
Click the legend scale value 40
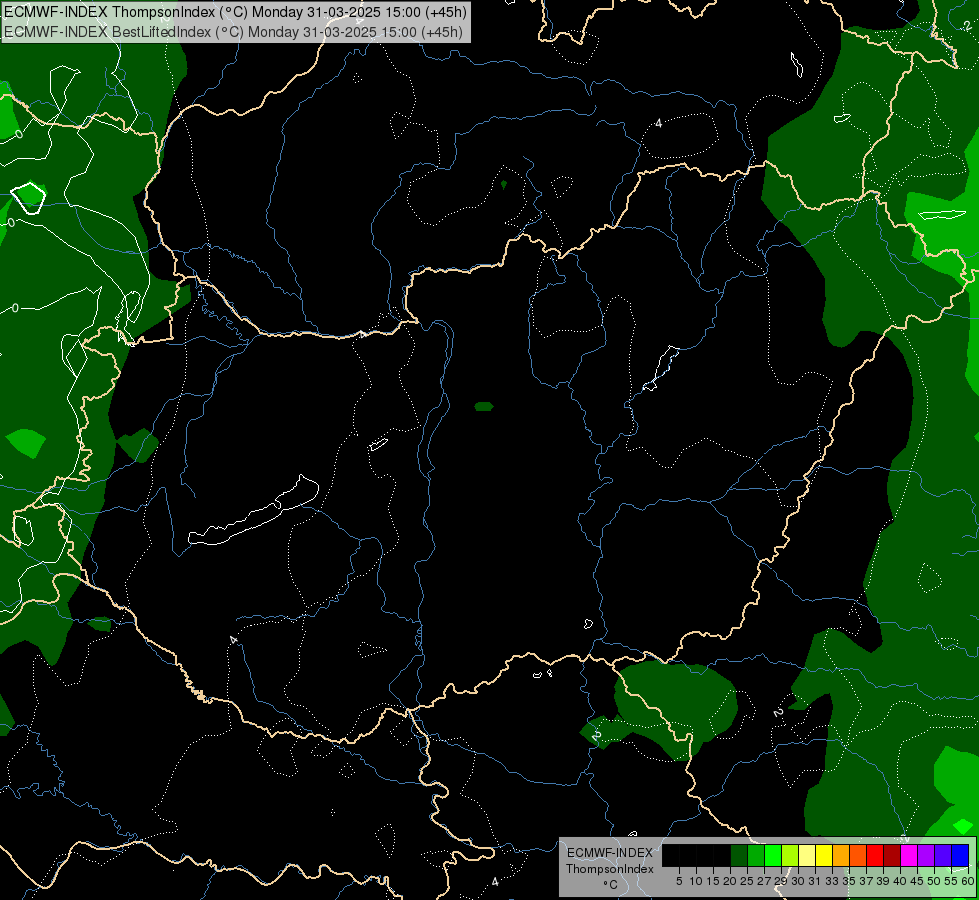point(900,881)
